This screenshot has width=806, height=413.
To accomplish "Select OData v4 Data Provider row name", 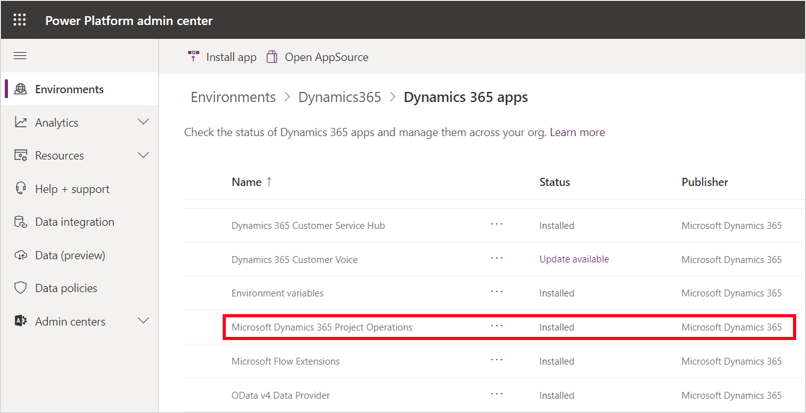I will coord(281,395).
